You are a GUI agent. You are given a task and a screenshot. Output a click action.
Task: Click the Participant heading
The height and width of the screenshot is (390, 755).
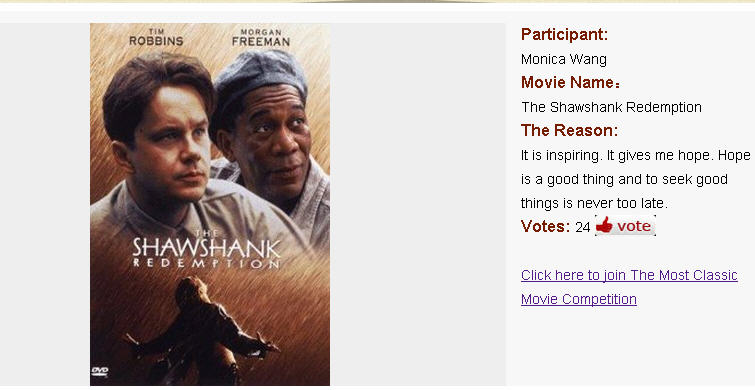coord(564,34)
